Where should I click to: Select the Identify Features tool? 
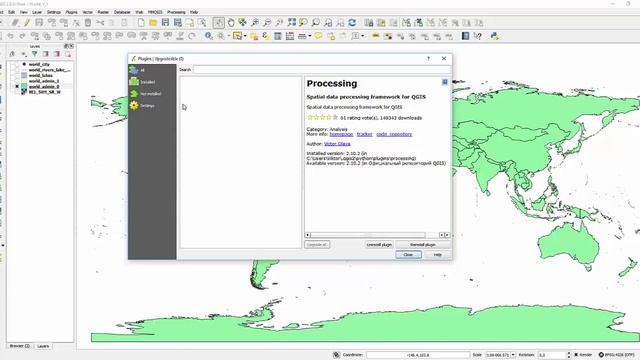coord(209,36)
